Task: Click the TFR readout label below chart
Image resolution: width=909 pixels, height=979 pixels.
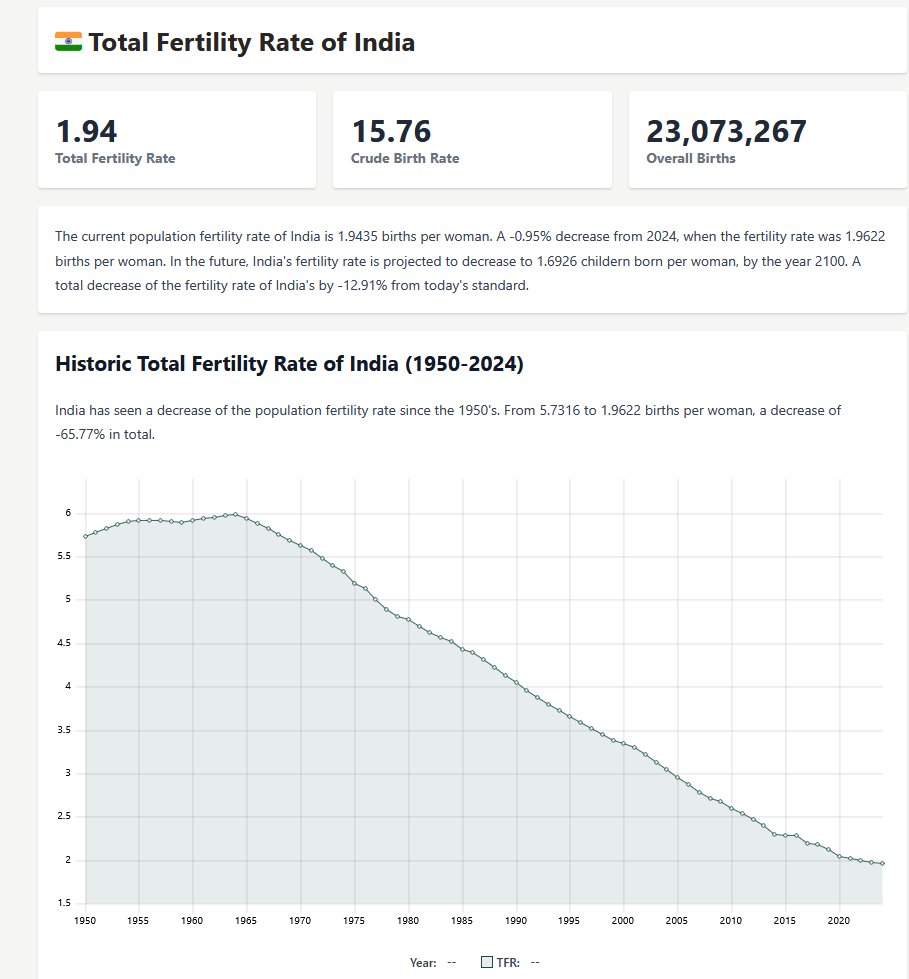Action: (508, 962)
